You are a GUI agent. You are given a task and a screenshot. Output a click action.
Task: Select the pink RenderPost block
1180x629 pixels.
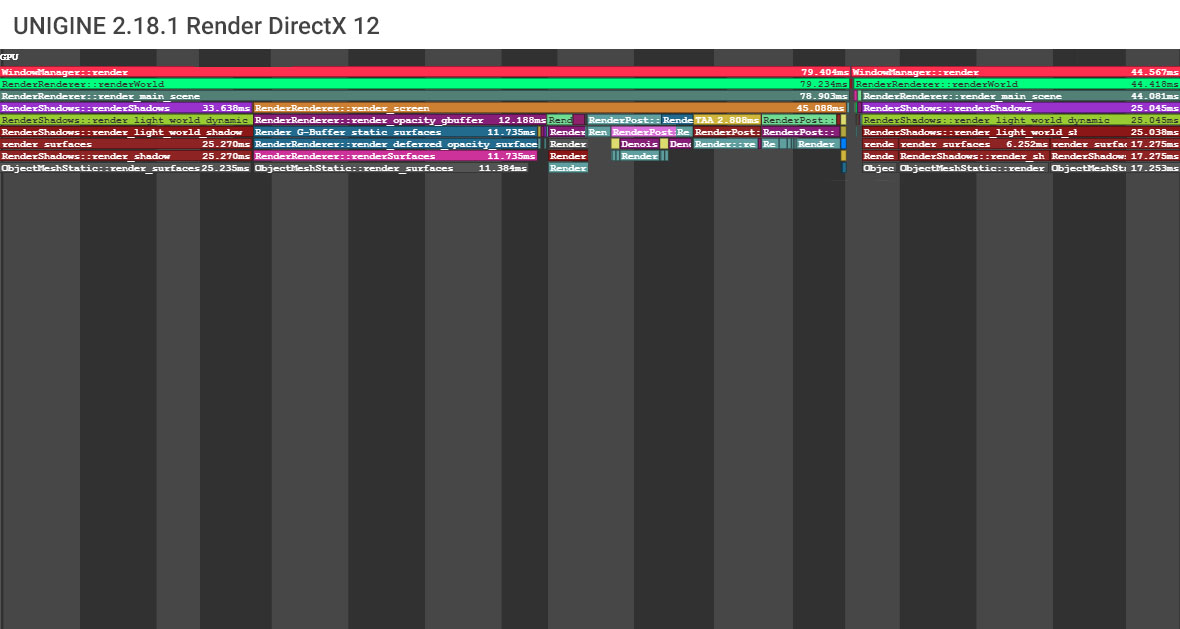pos(643,132)
